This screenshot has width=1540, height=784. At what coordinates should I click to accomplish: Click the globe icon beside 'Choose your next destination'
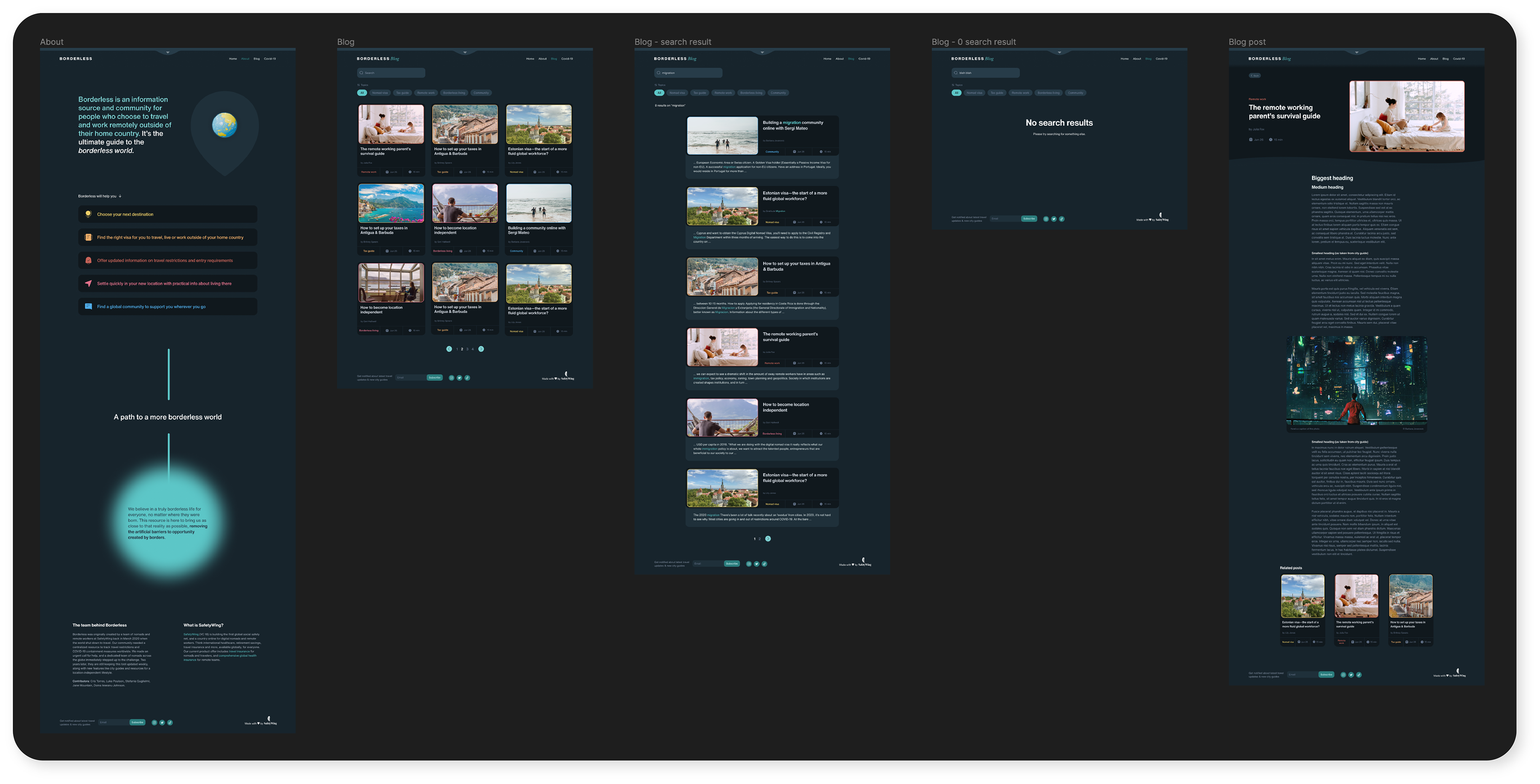click(x=89, y=214)
